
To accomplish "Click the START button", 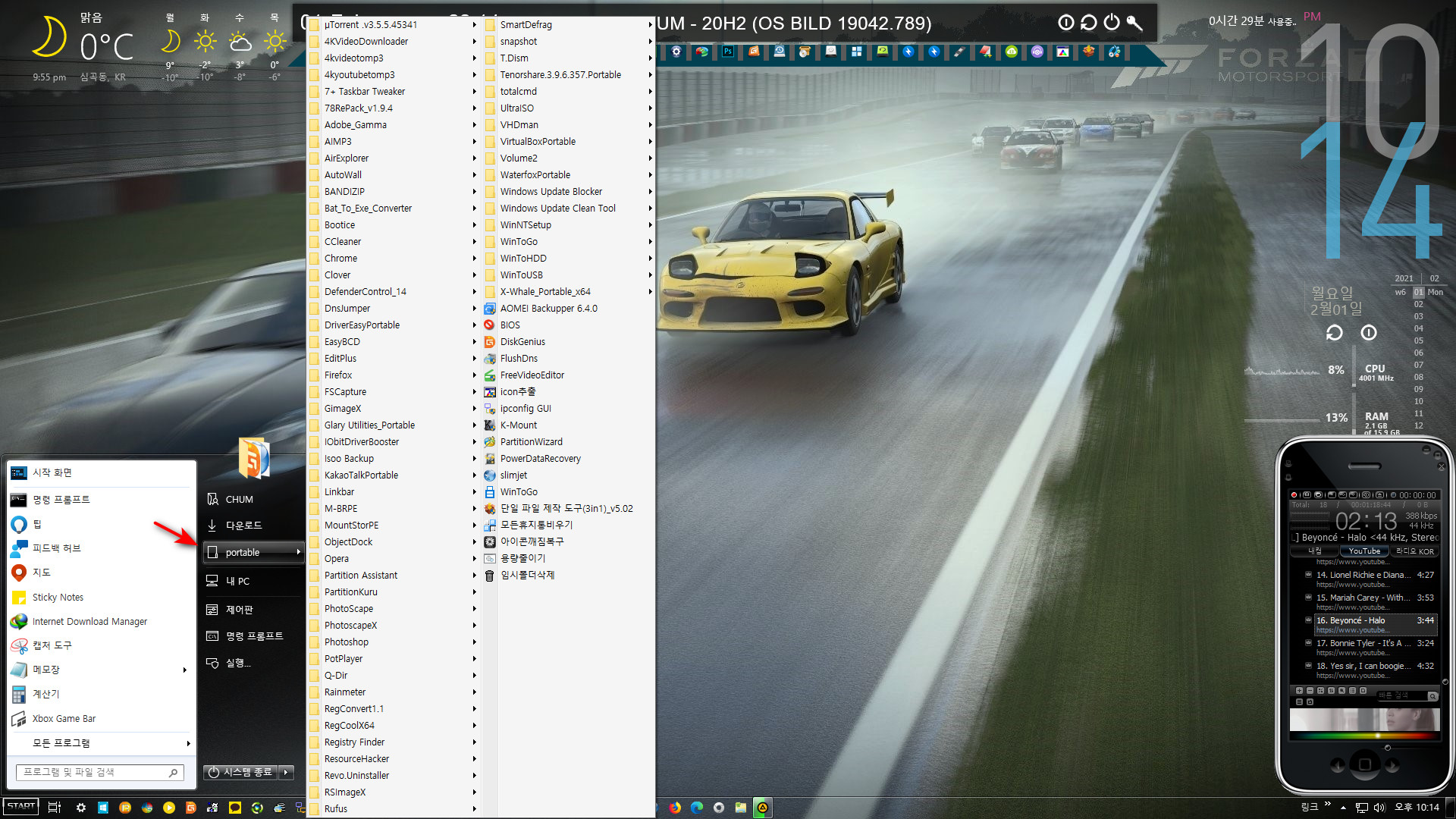I will coord(21,807).
